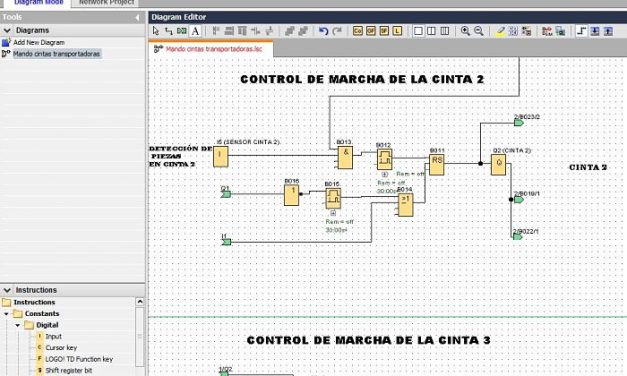Click the bring to front icon
The image size is (627, 376).
[x=290, y=31]
